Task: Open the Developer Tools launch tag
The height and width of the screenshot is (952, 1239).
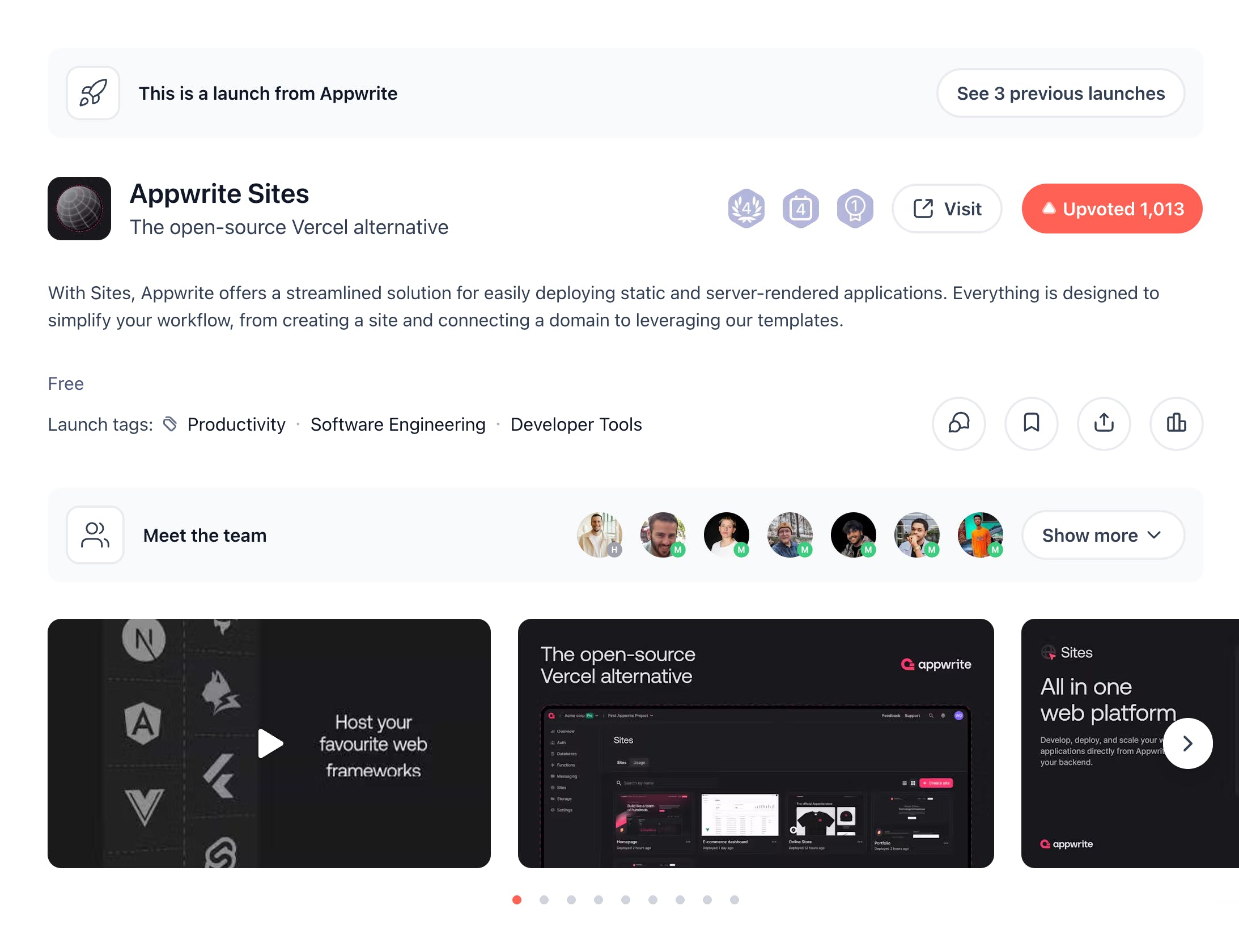Action: click(x=576, y=424)
